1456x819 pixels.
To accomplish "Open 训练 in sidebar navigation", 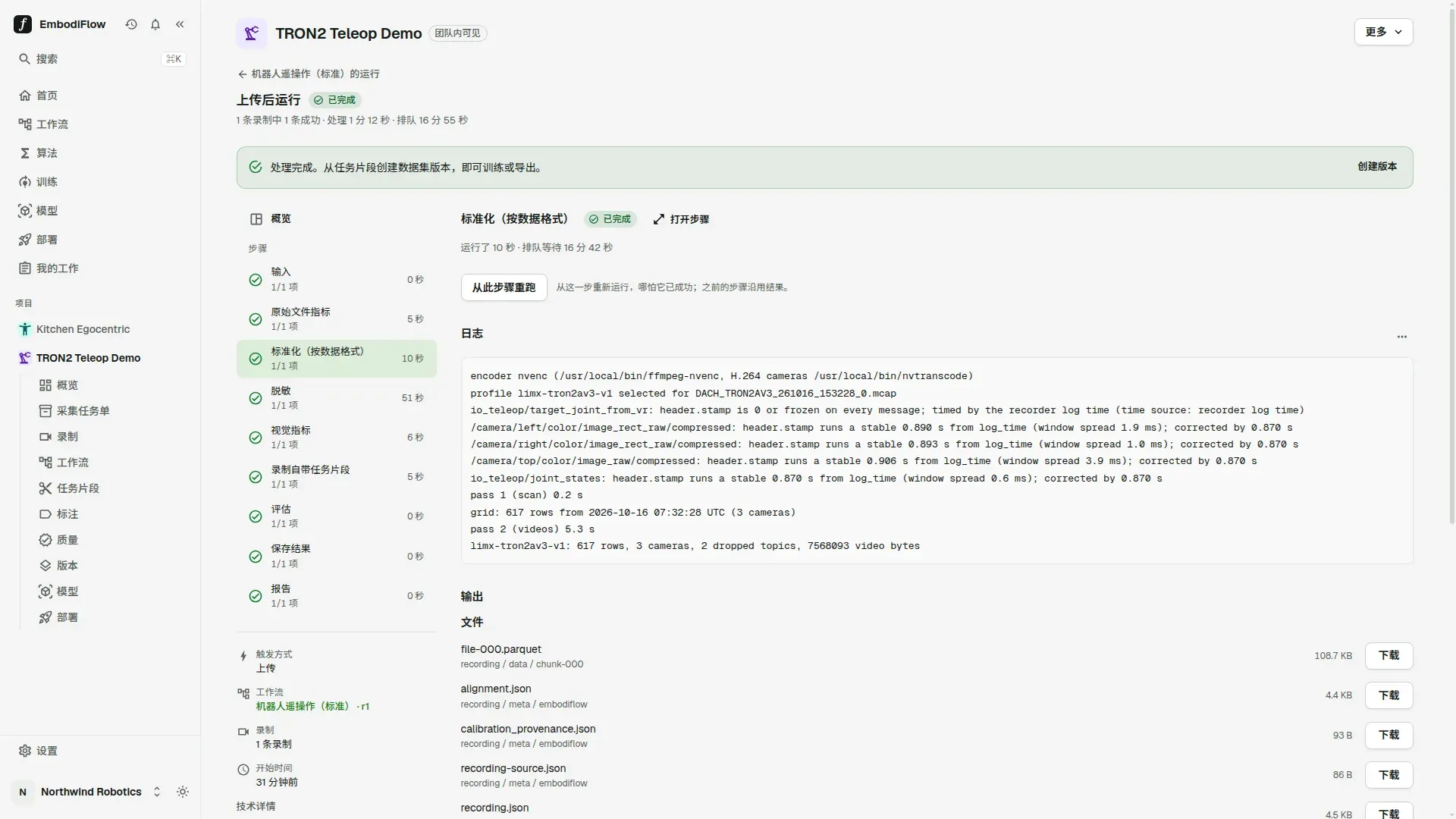I will [100, 182].
